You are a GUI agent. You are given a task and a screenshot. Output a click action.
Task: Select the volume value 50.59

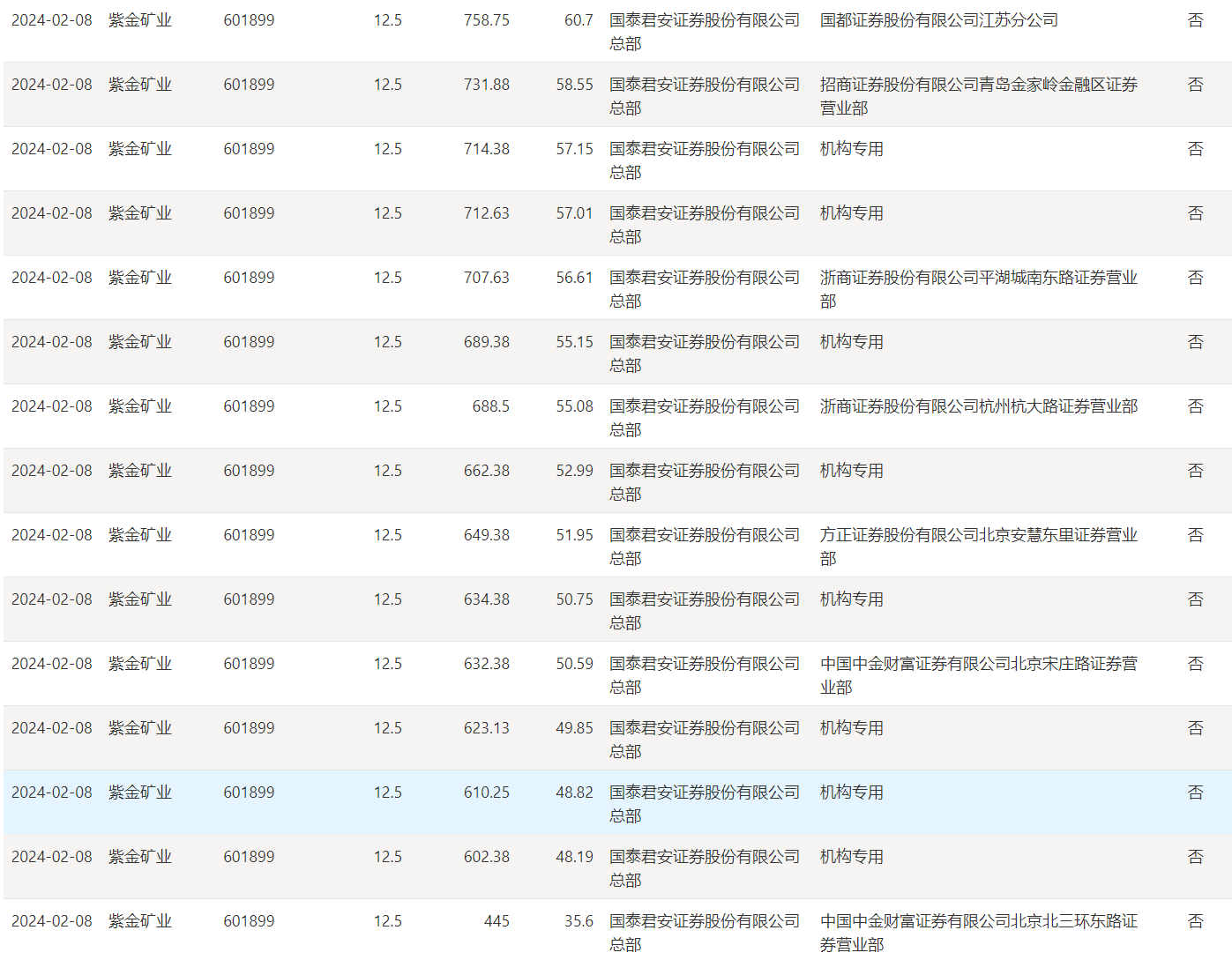click(x=575, y=664)
